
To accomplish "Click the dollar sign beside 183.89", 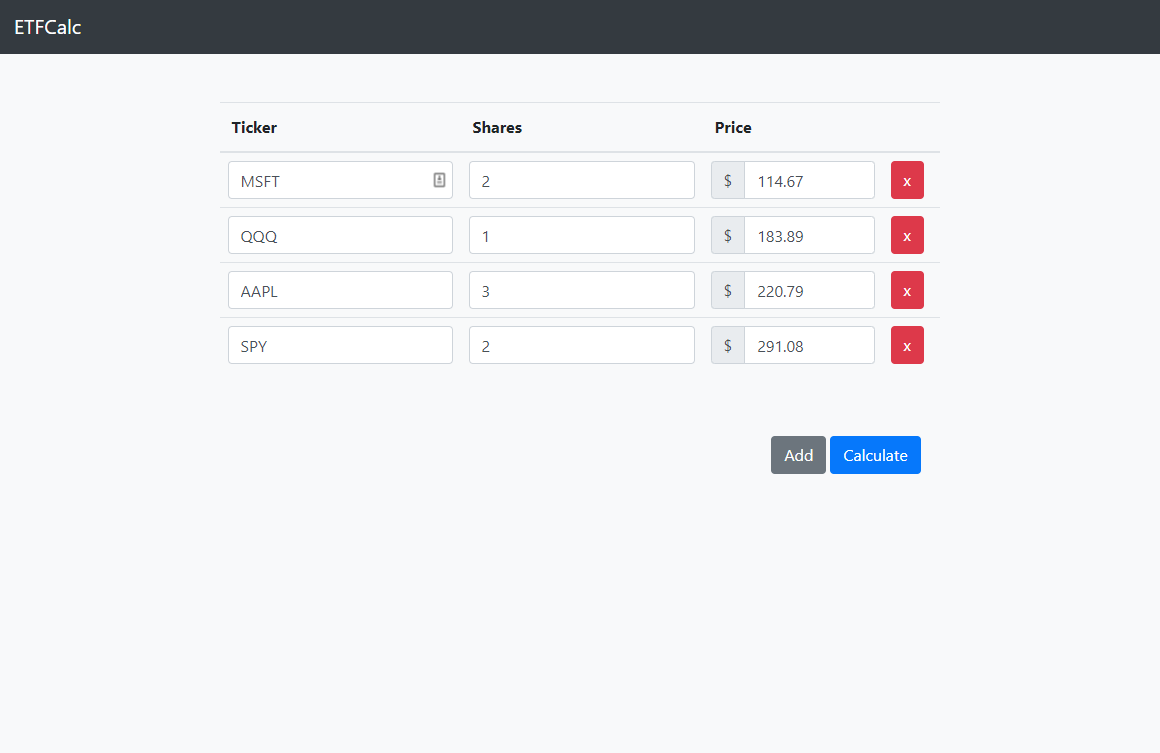I will click(728, 235).
